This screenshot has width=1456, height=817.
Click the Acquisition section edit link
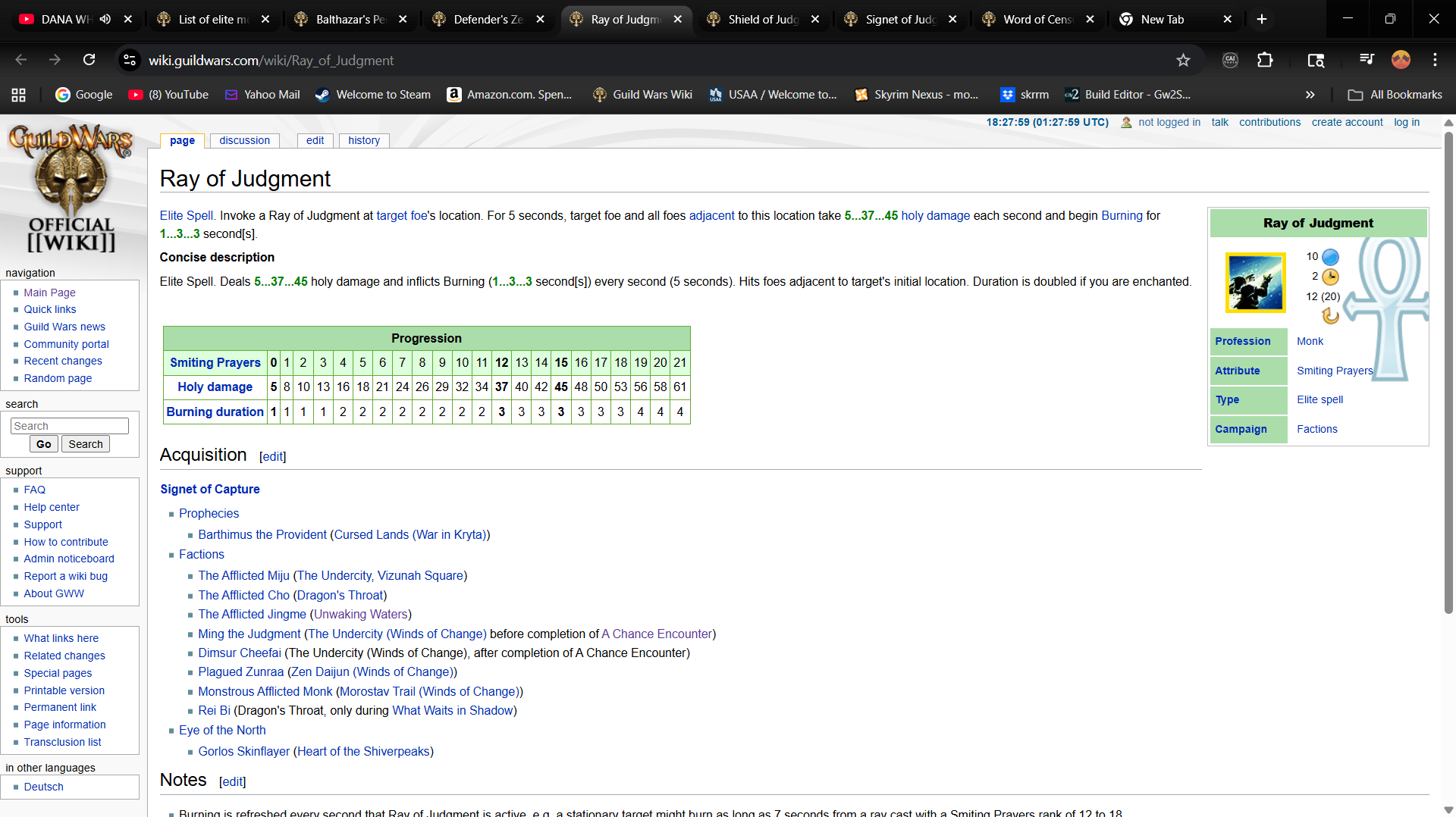point(273,456)
